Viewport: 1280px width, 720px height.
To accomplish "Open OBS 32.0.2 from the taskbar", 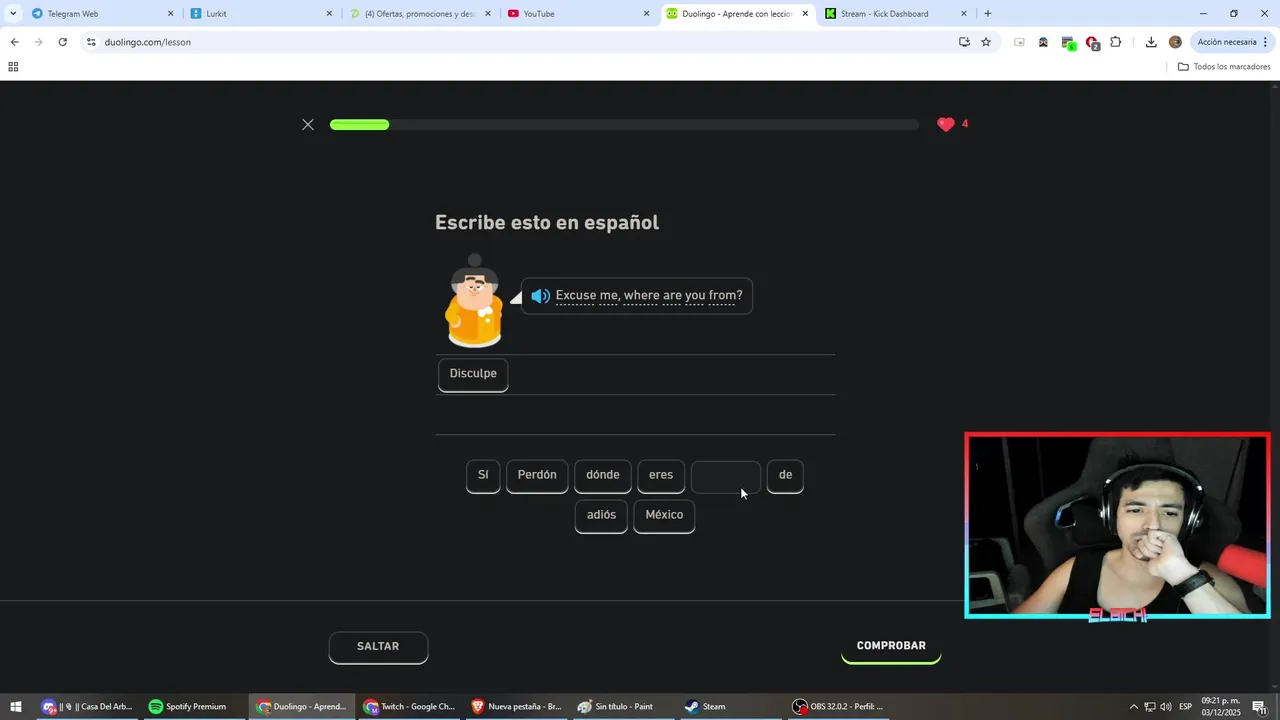I will click(838, 707).
